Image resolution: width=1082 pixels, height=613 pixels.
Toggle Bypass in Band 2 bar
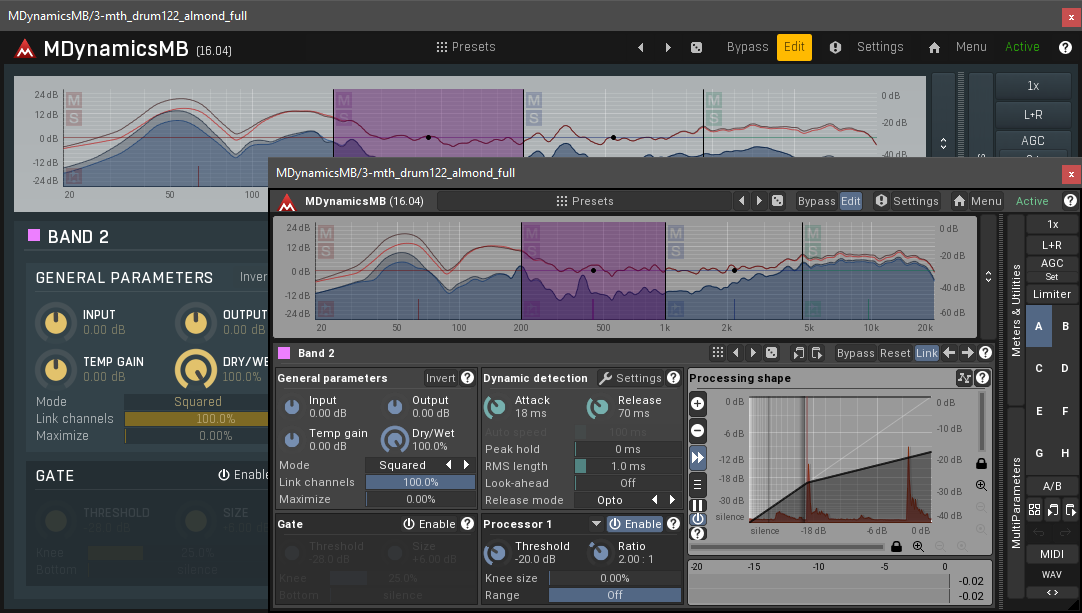click(x=856, y=353)
